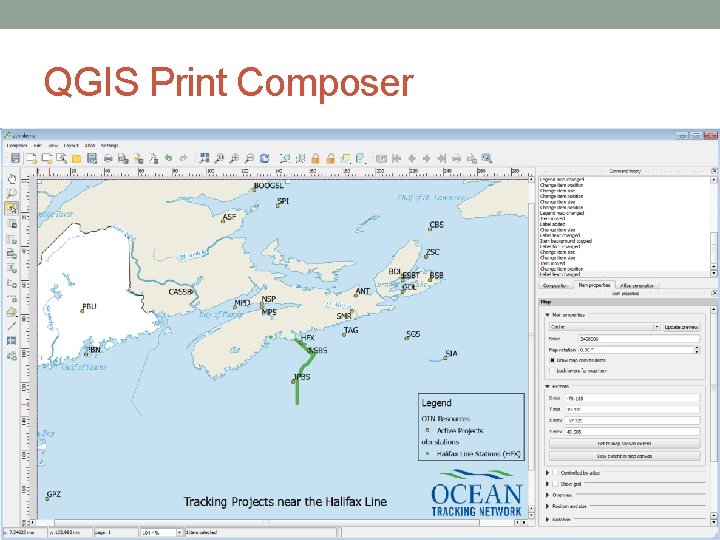Switch to the Composition tab
This screenshot has height=540, width=720.
555,286
